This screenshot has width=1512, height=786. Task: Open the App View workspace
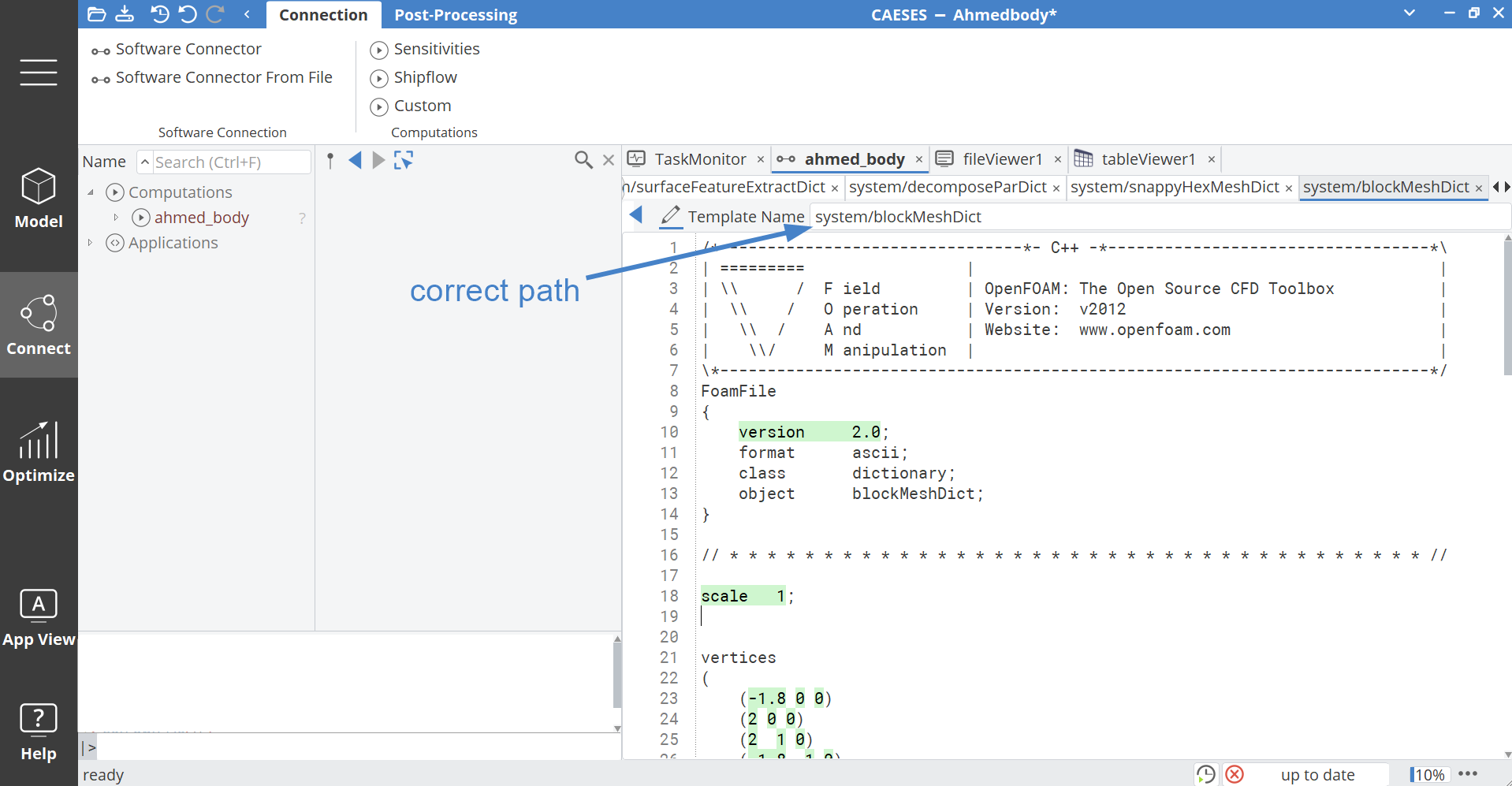point(39,618)
